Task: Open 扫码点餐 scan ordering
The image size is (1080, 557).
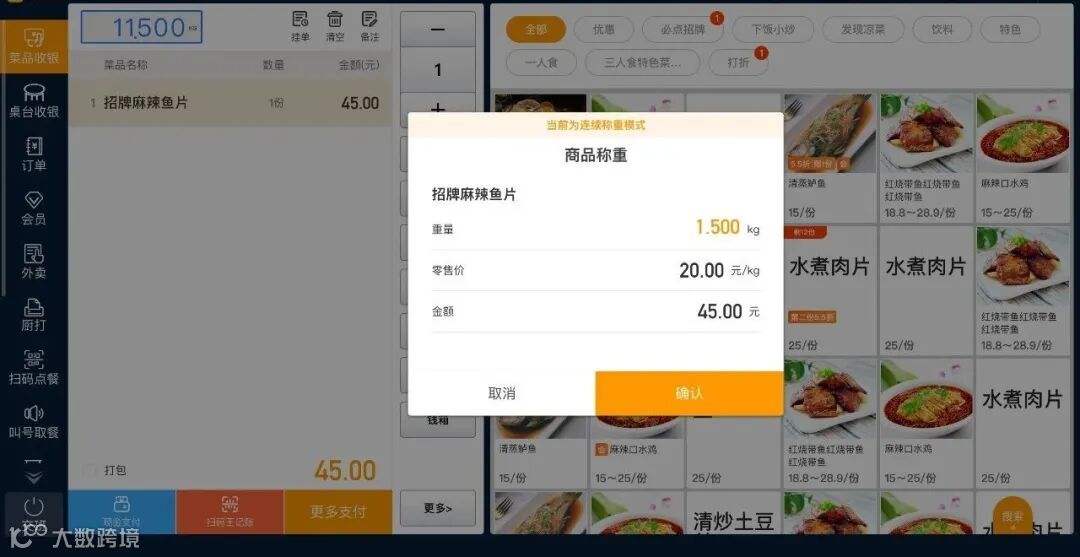Action: point(34,368)
